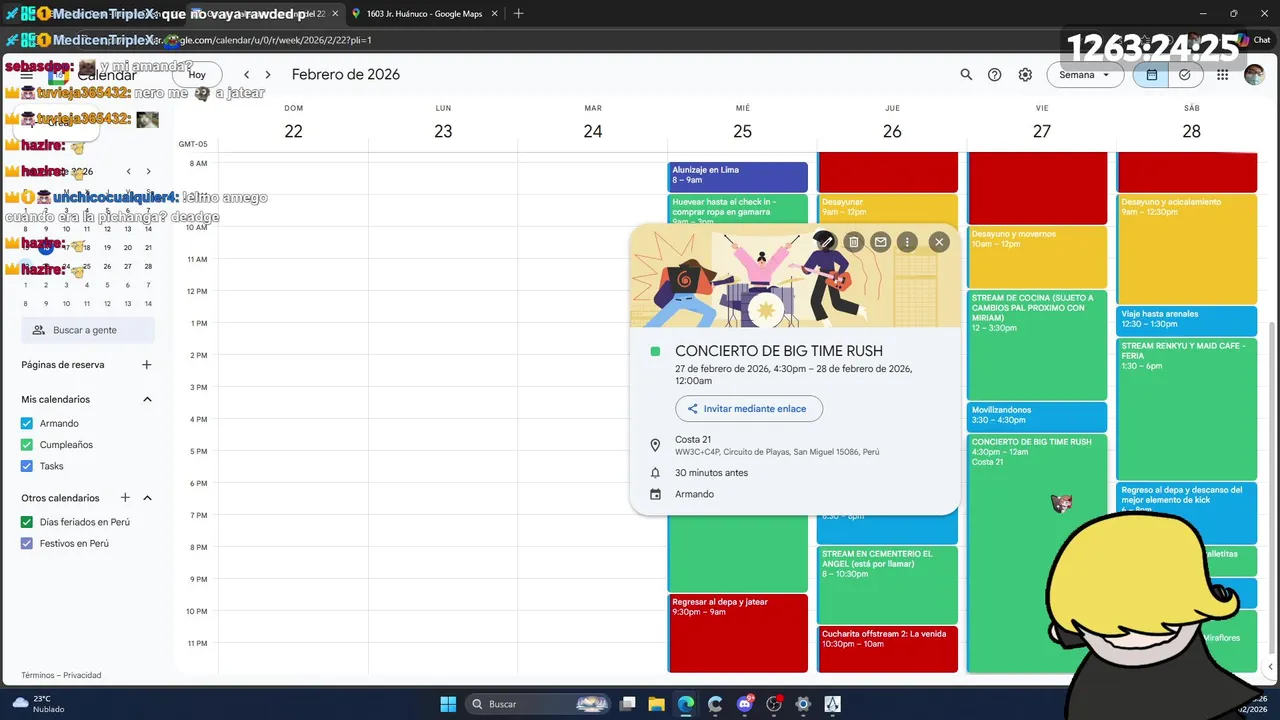The height and width of the screenshot is (720, 1280).
Task: Open Task View on the taskbar
Action: (x=628, y=704)
